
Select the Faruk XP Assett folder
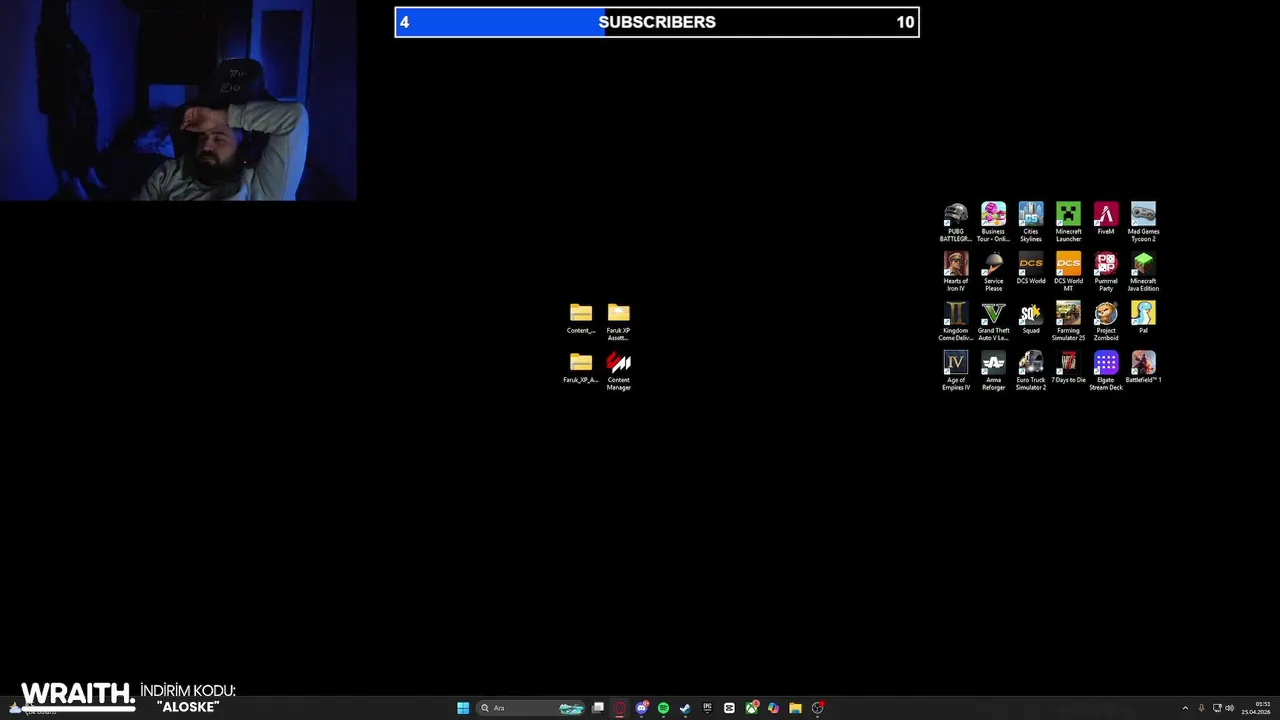tap(618, 321)
